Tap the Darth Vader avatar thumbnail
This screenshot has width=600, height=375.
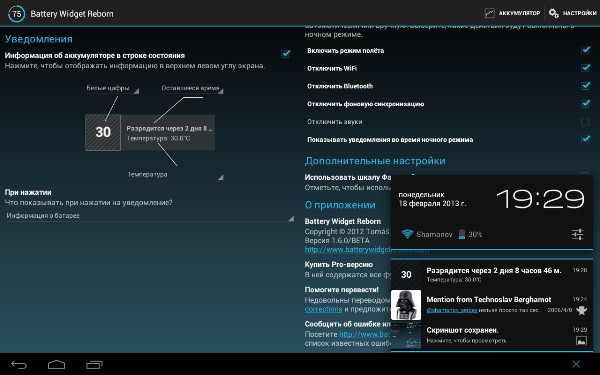click(x=406, y=305)
